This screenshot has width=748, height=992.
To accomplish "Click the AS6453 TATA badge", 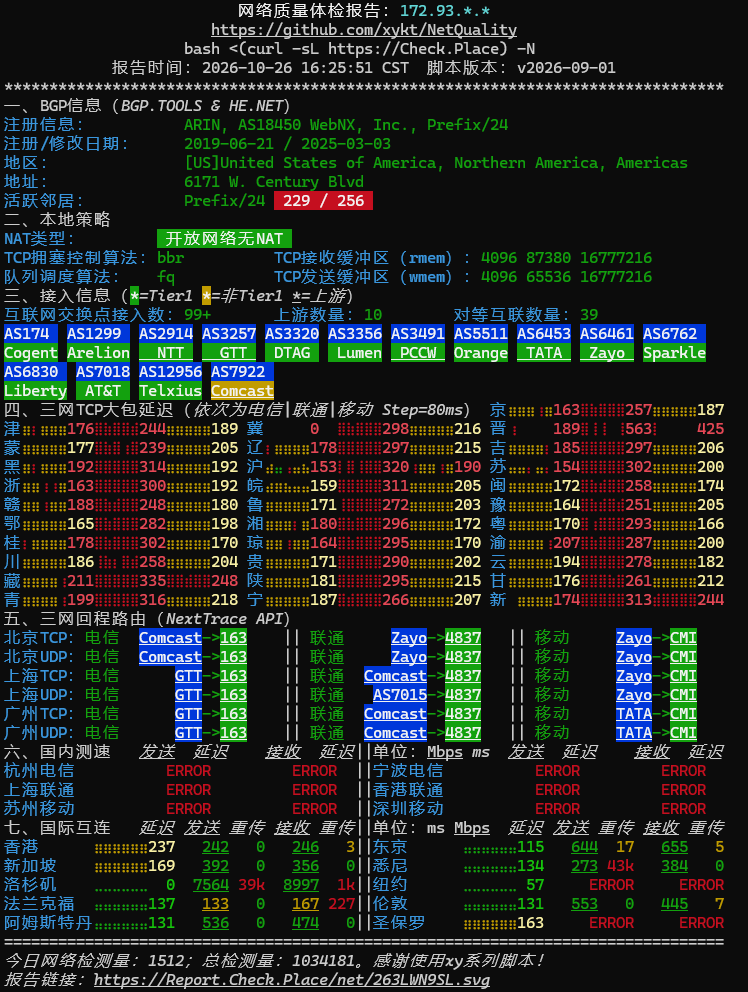I will [x=544, y=343].
